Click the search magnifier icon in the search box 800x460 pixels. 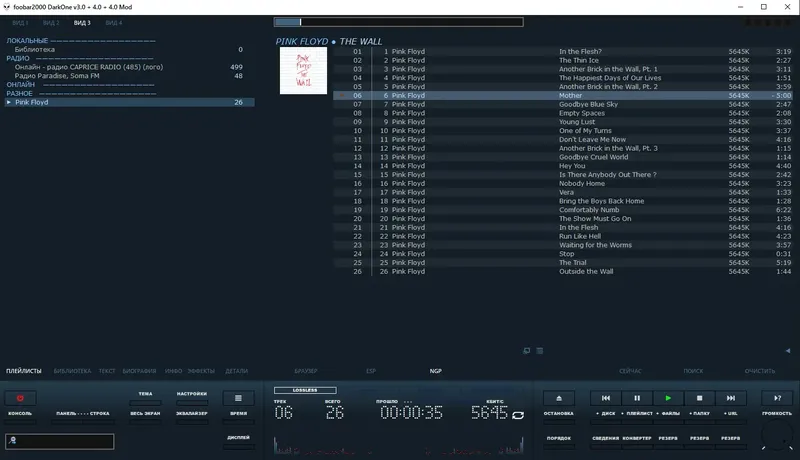[13, 441]
